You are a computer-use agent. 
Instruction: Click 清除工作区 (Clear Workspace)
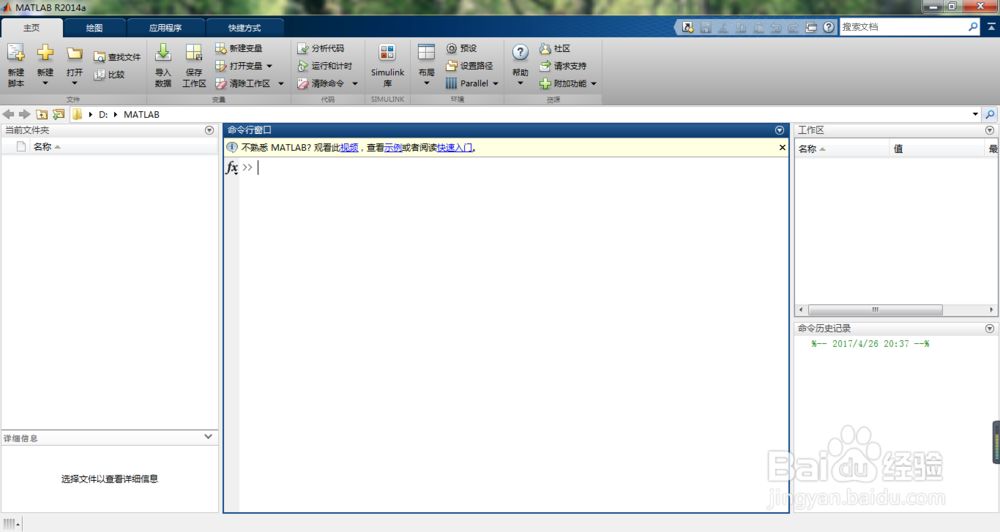(x=242, y=84)
